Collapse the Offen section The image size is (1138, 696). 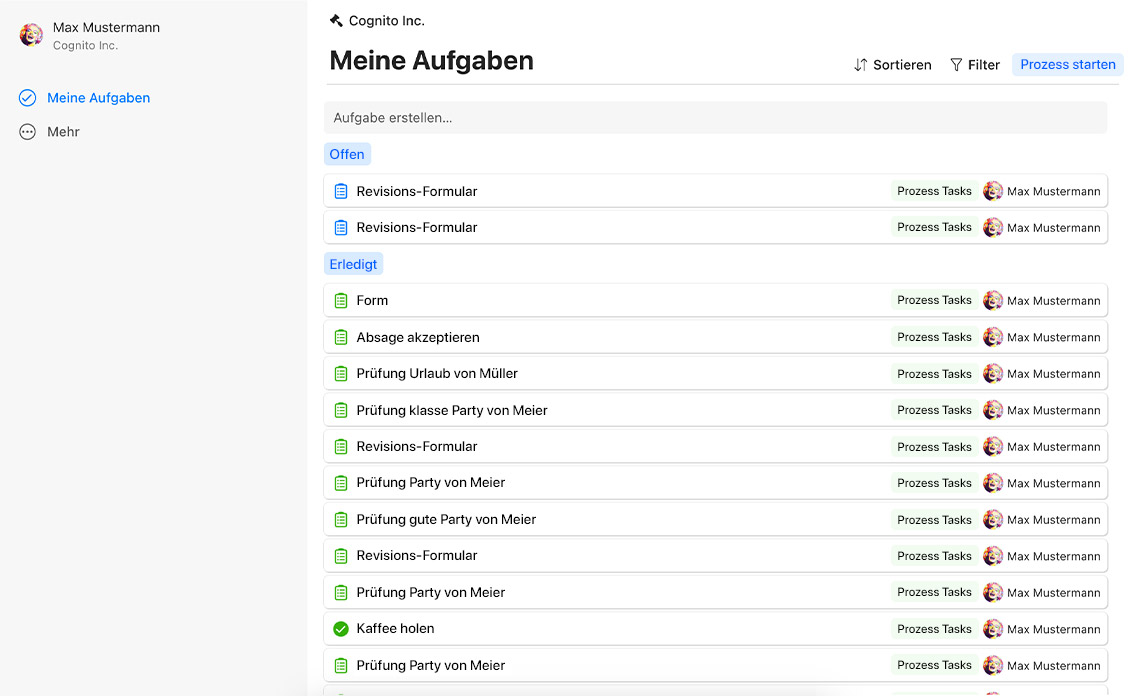point(347,154)
